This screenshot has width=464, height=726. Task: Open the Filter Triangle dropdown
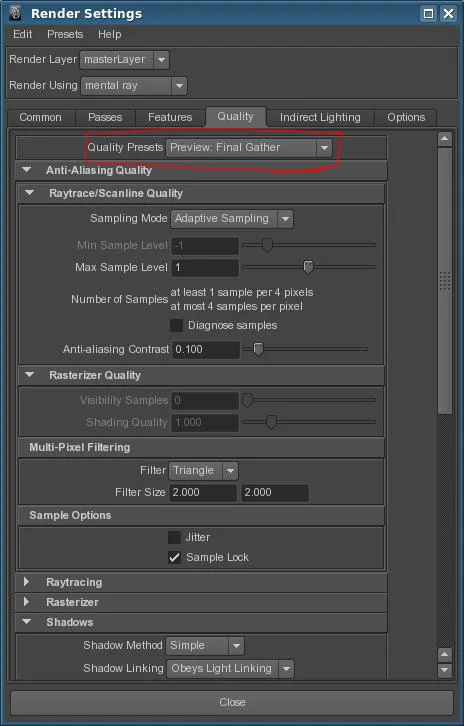pos(203,471)
